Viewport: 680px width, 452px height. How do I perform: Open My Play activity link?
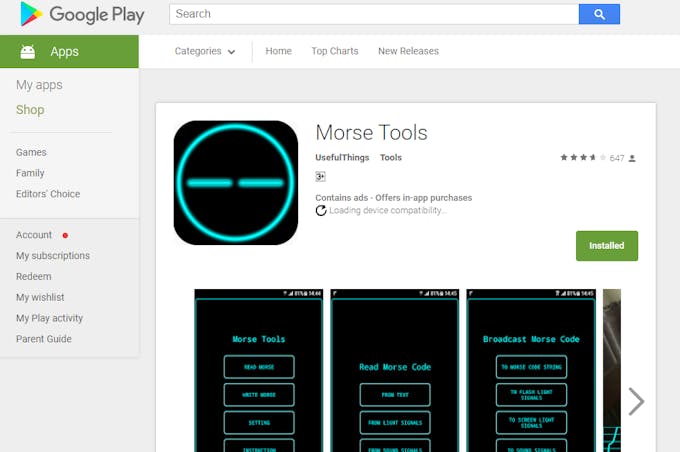coord(49,318)
